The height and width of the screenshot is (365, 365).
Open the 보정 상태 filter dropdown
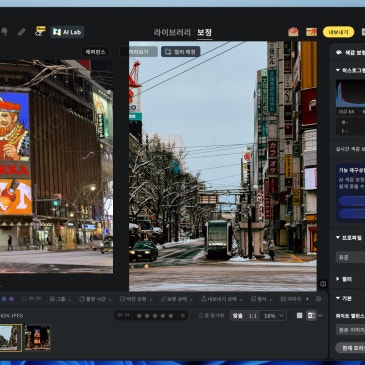pyautogui.click(x=176, y=299)
